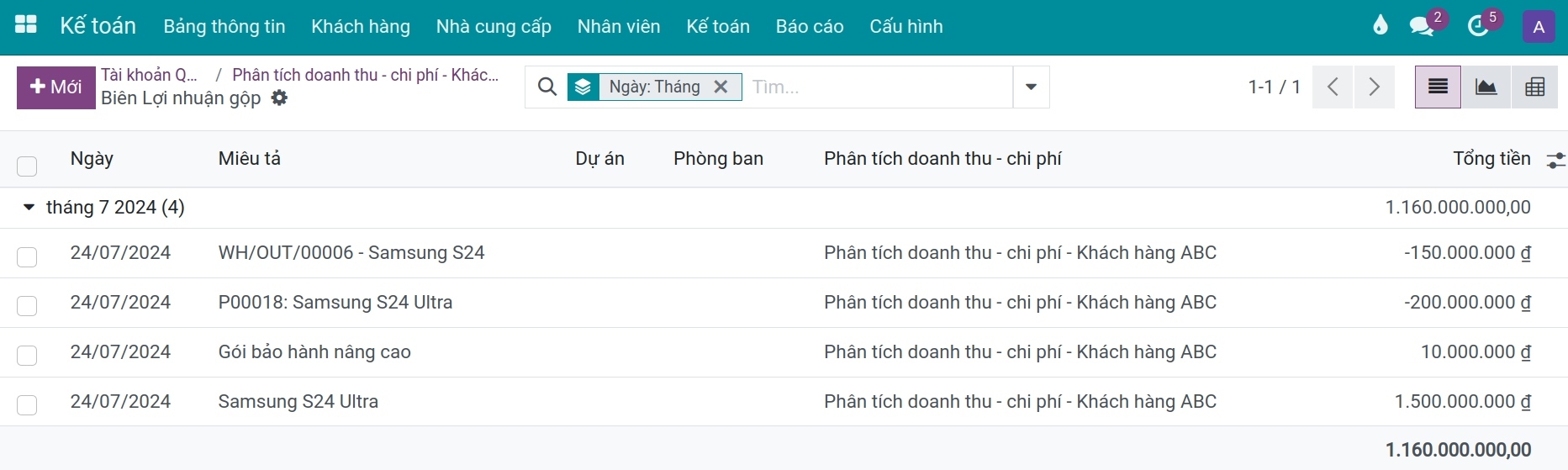
Task: Sort by the Tổng tiền column header
Action: [x=1491, y=159]
